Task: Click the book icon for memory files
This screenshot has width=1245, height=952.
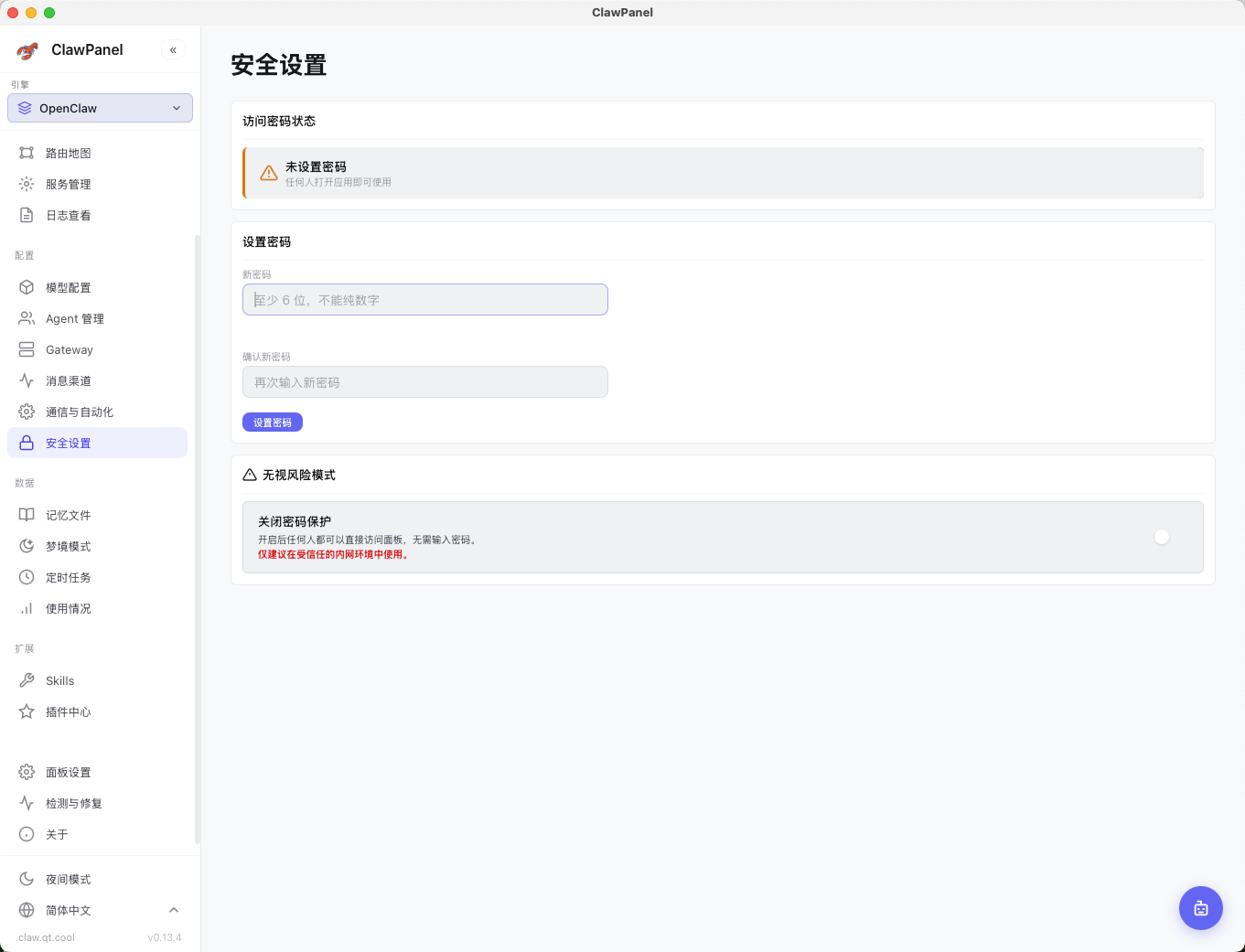Action: coord(27,515)
